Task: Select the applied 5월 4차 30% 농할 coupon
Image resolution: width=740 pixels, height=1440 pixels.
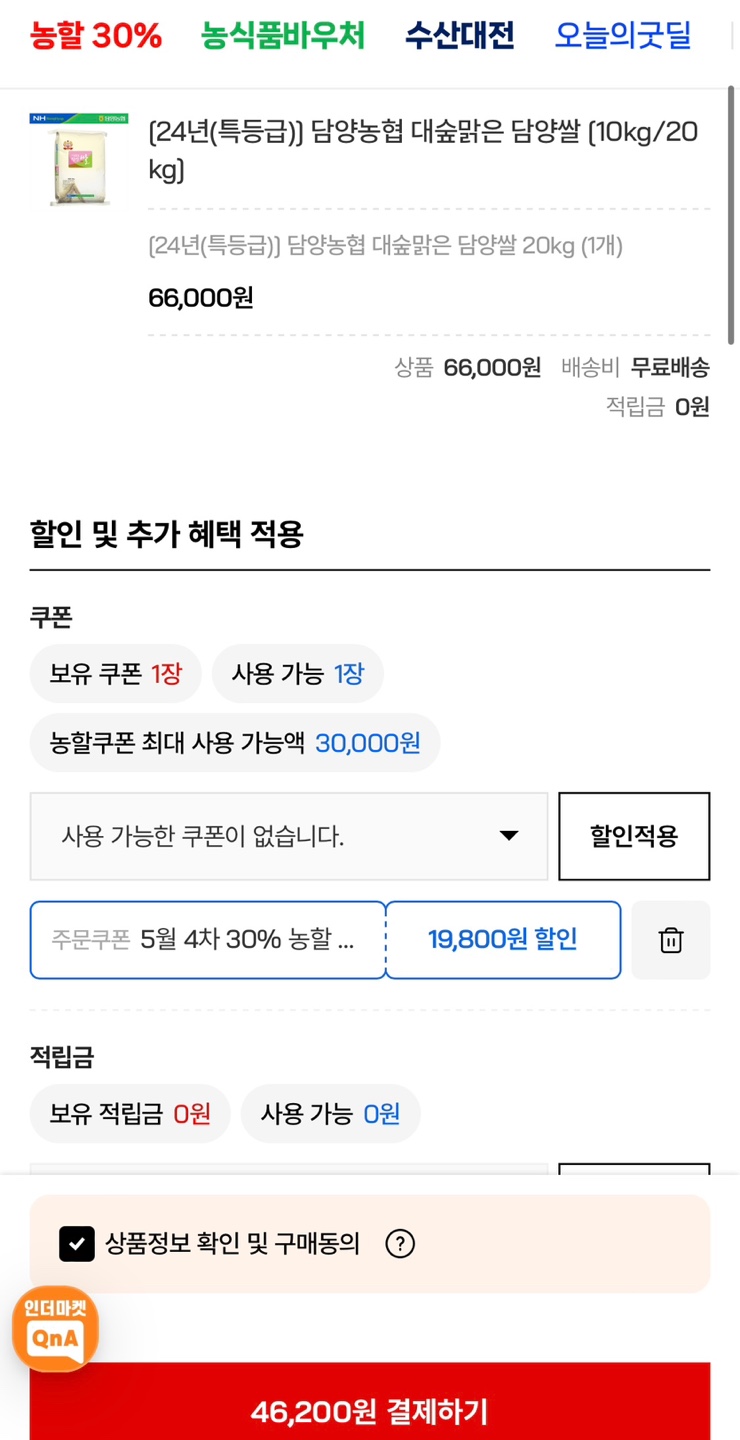Action: [207, 940]
